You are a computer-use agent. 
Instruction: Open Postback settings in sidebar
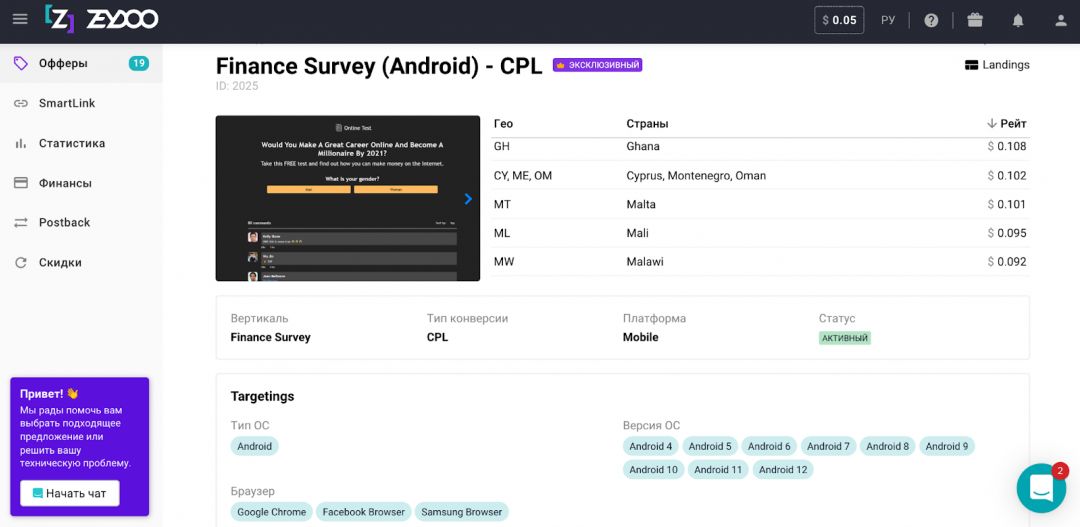tap(64, 222)
